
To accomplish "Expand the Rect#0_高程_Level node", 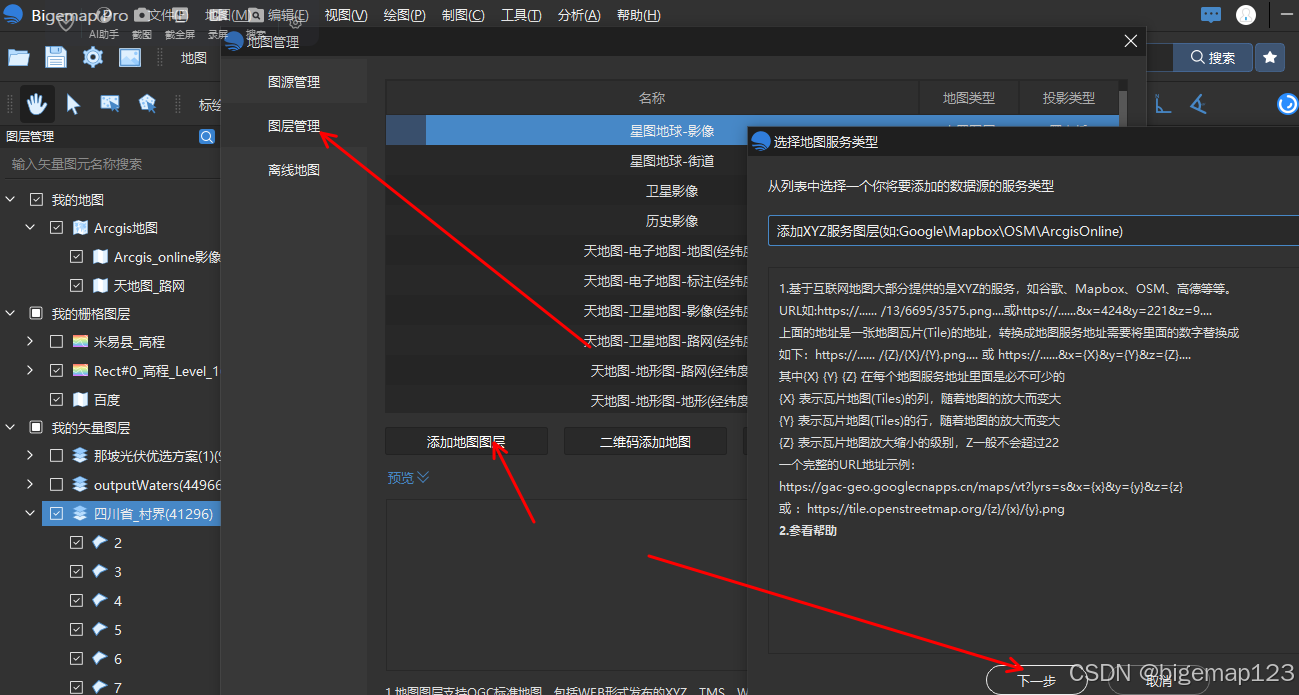I will pyautogui.click(x=30, y=371).
